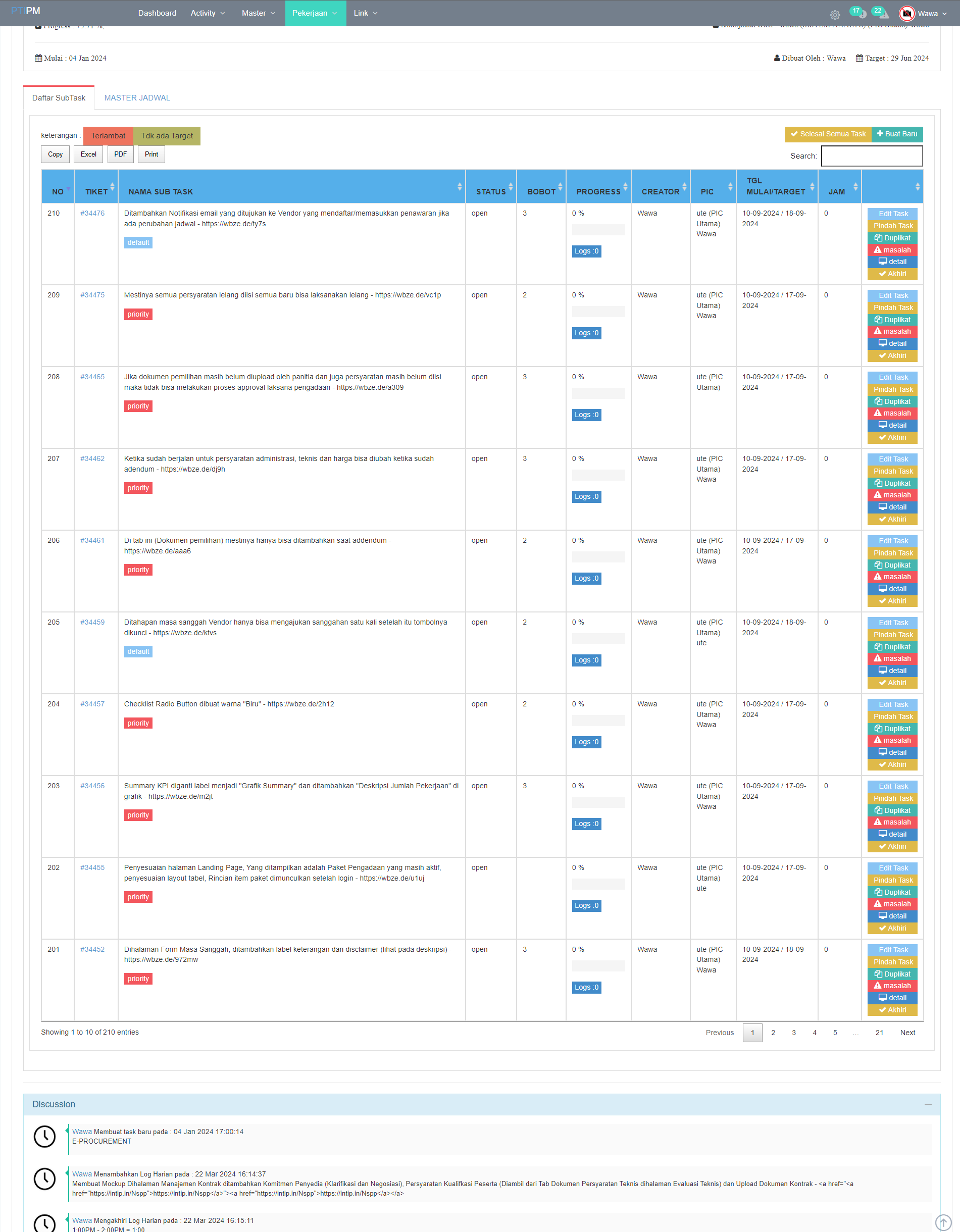This screenshot has height=1232, width=960.
Task: Open notifications badge showing 17
Action: tap(857, 12)
